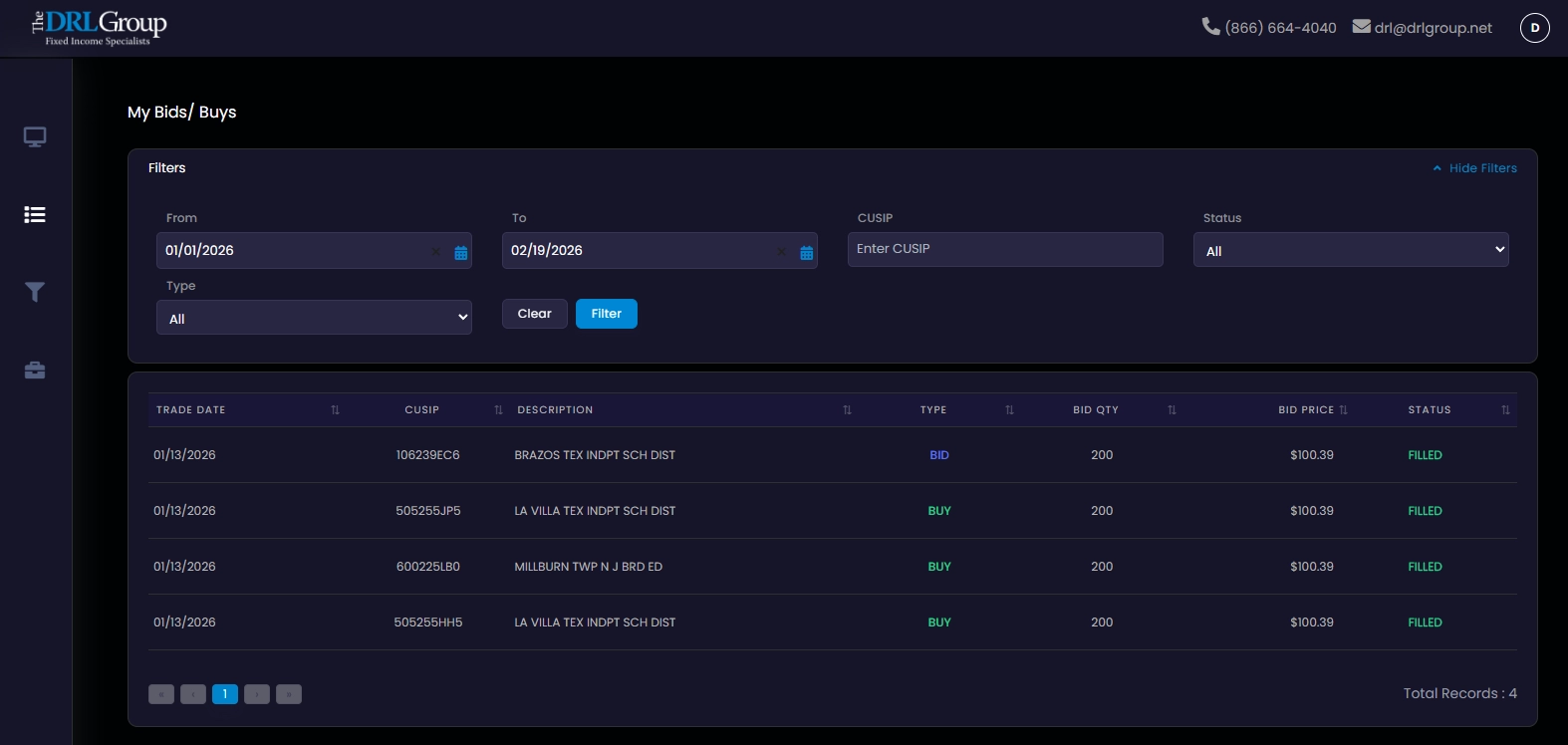This screenshot has height=745, width=1568.
Task: Open calendar picker for To date
Action: click(806, 253)
